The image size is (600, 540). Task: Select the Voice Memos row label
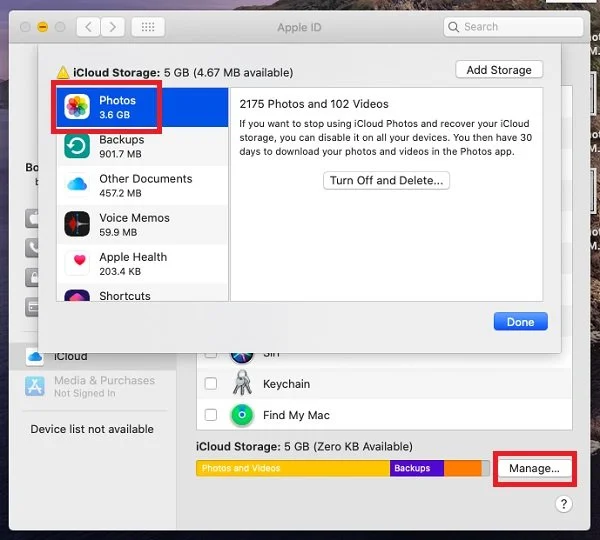click(x=134, y=218)
